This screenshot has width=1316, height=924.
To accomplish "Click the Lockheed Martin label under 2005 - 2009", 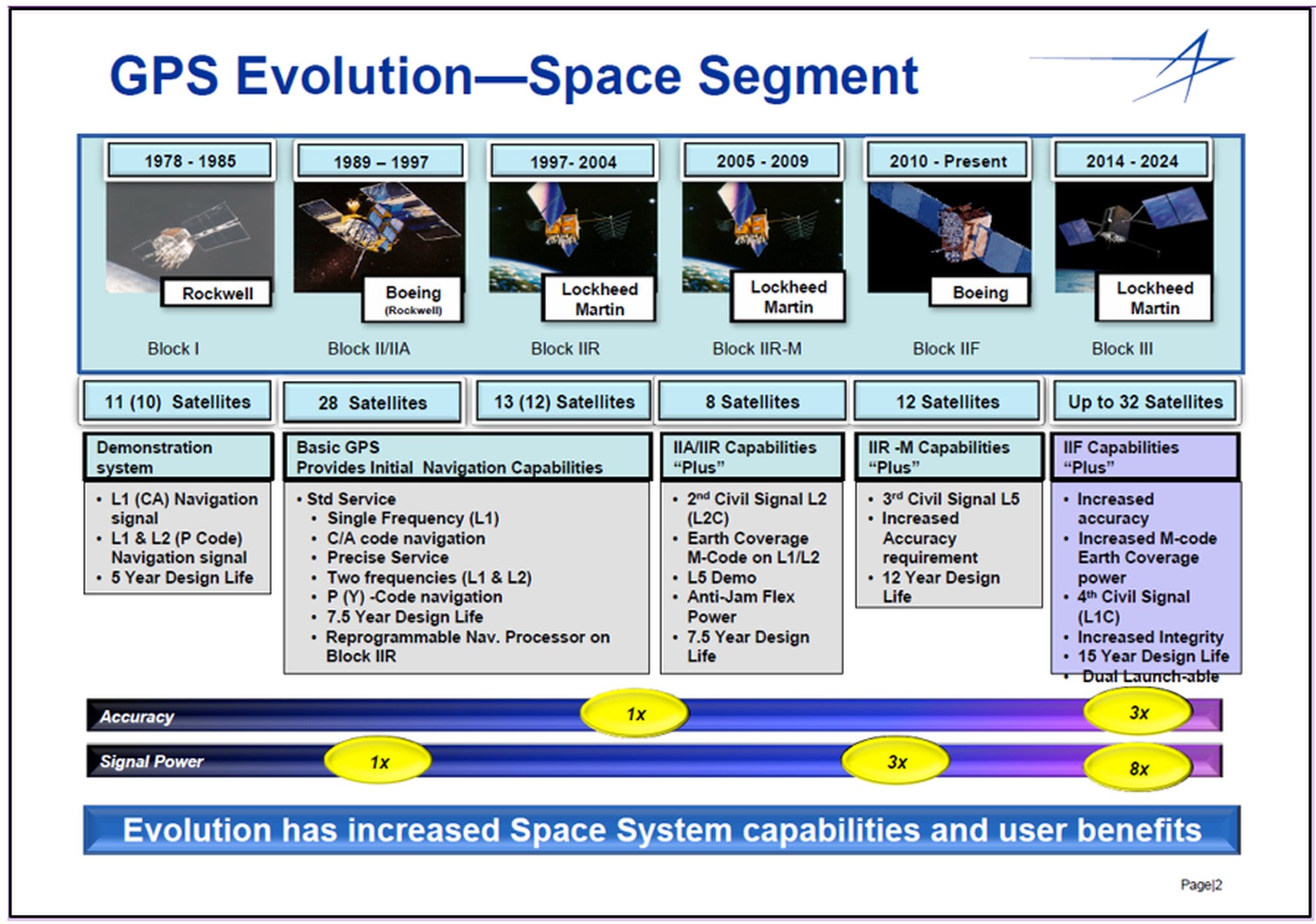I will [788, 297].
